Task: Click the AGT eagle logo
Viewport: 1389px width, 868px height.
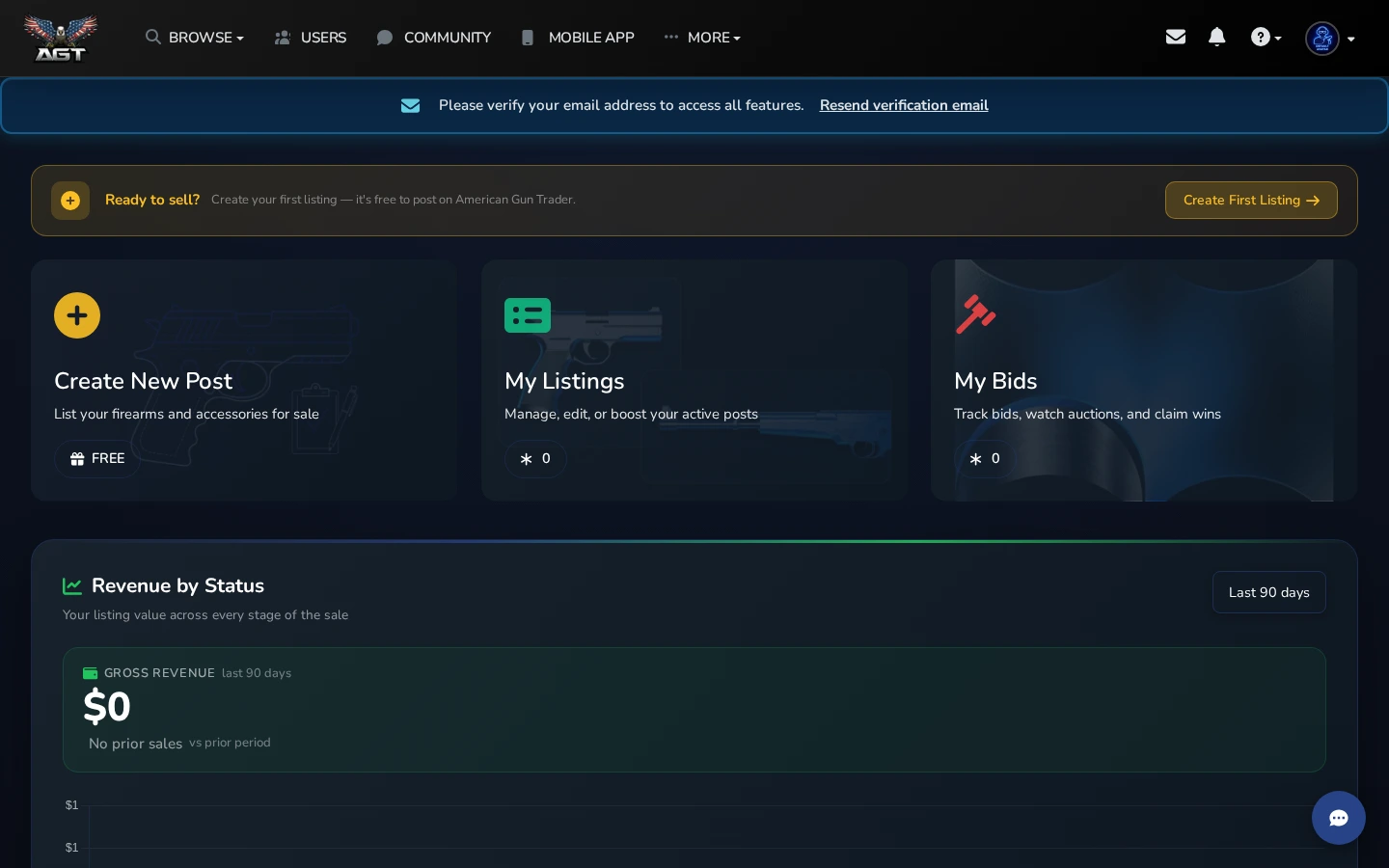Action: point(61,39)
